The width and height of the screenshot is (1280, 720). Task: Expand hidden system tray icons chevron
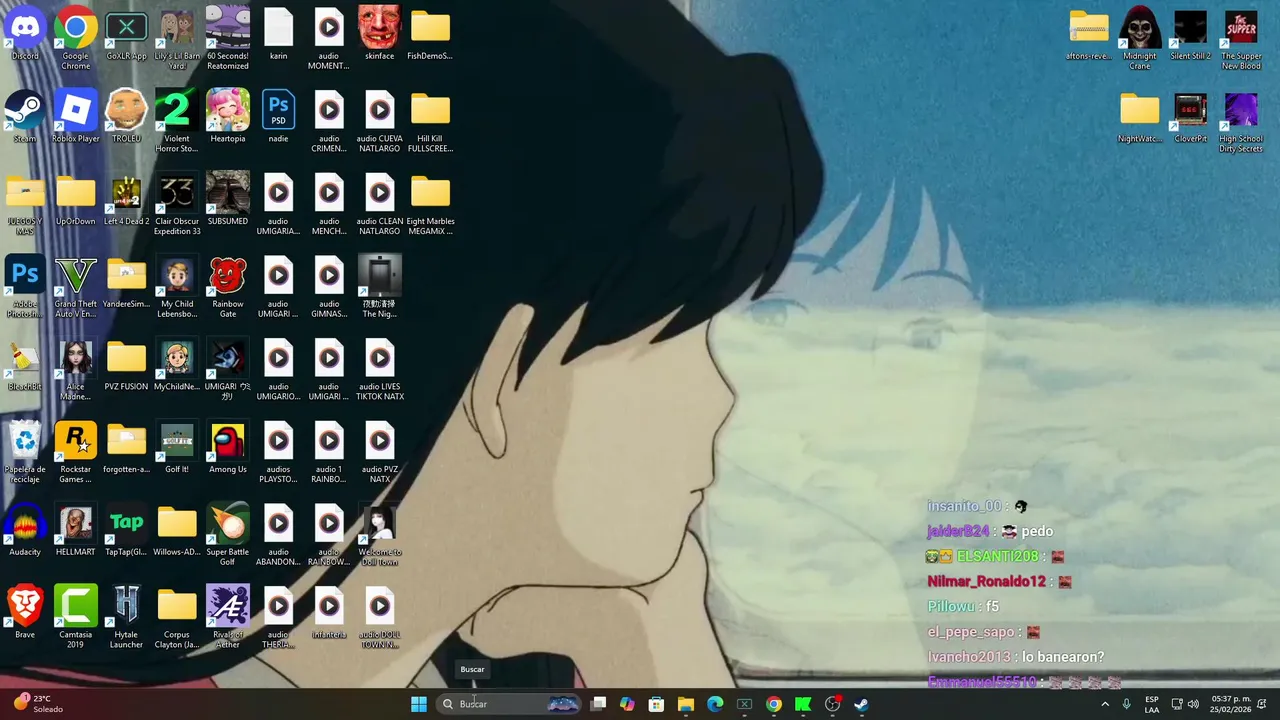click(1105, 704)
